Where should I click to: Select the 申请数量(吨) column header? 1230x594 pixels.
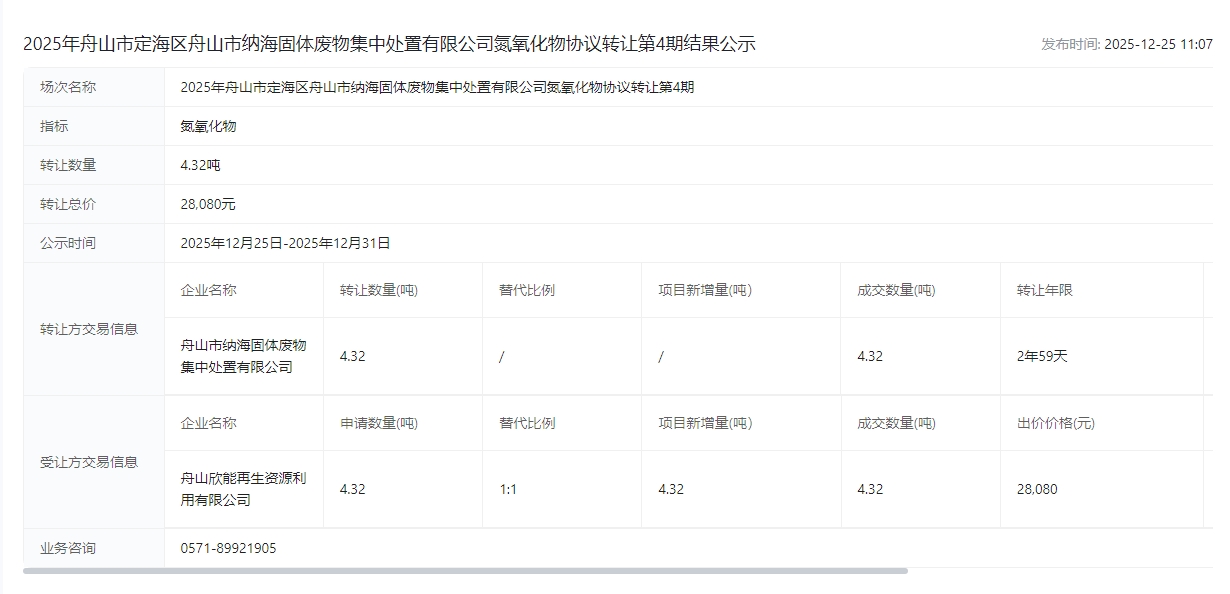[379, 423]
